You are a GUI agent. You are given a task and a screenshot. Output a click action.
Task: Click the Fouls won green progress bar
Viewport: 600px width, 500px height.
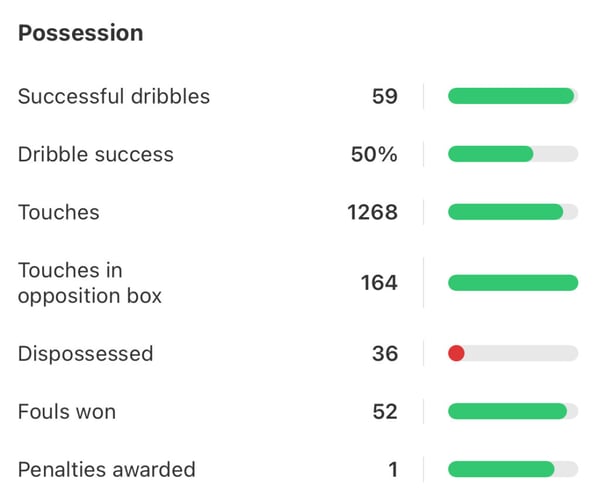(507, 411)
